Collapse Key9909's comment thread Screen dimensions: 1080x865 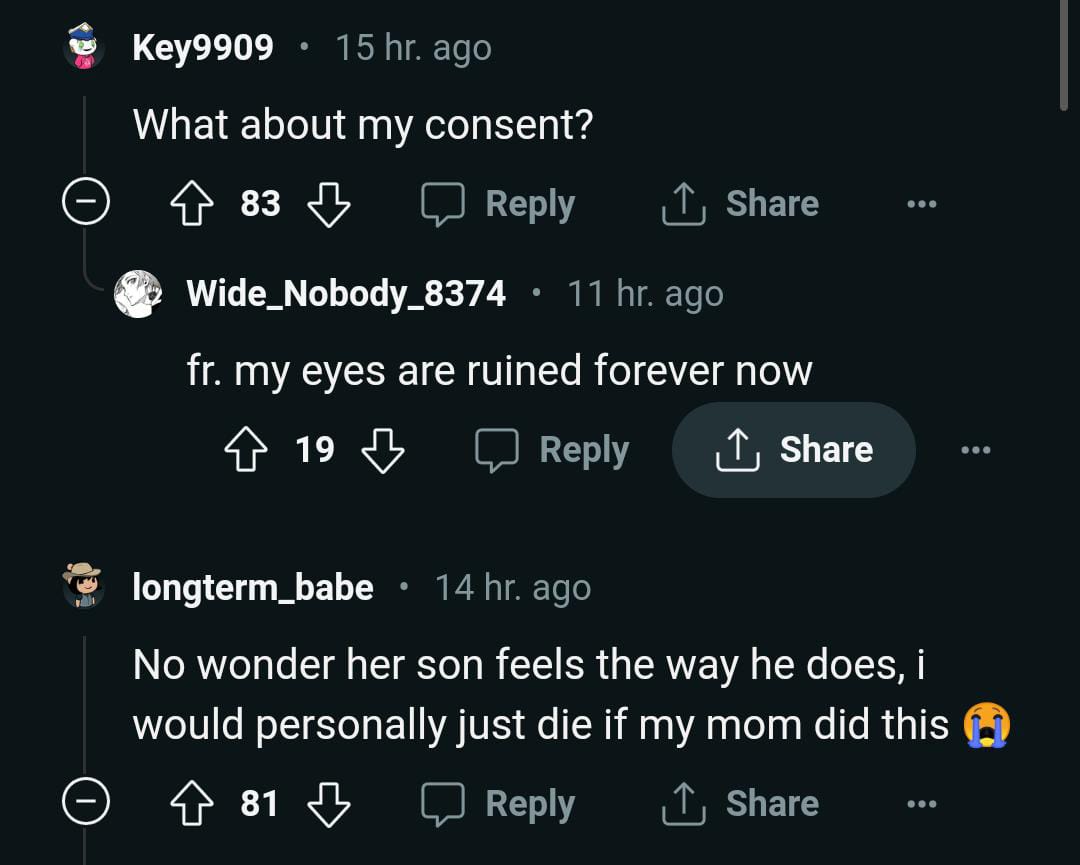click(x=85, y=204)
